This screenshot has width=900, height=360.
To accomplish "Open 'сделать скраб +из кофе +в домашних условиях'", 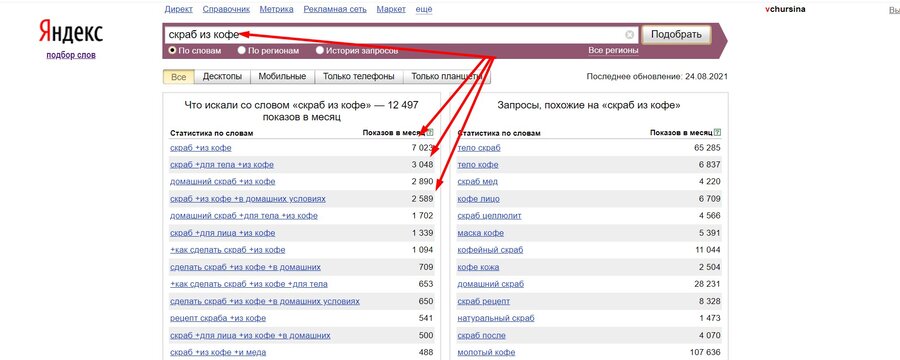I will click(x=265, y=301).
